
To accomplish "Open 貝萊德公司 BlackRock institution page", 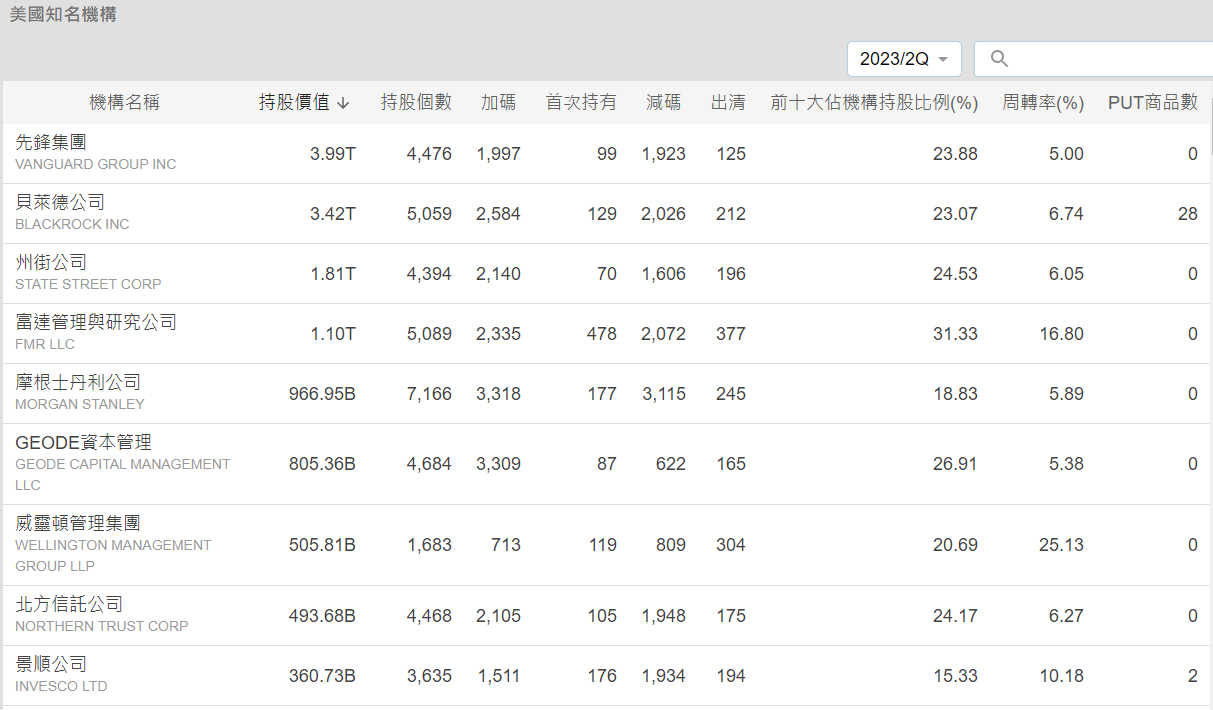I will (60, 202).
